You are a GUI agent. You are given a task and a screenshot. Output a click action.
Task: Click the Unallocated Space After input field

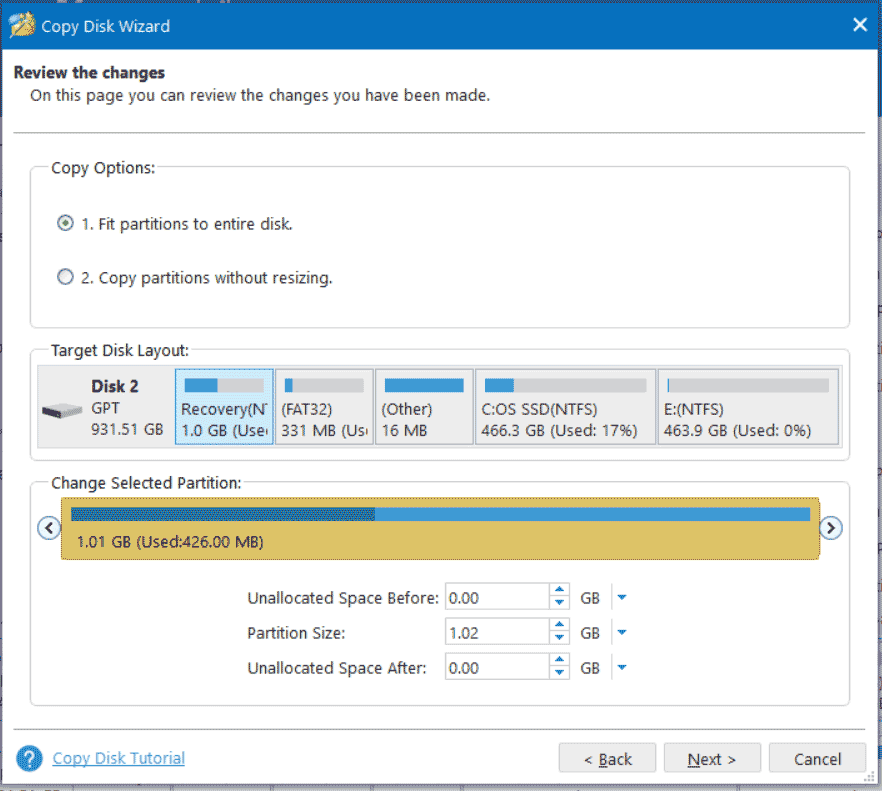[x=497, y=667]
